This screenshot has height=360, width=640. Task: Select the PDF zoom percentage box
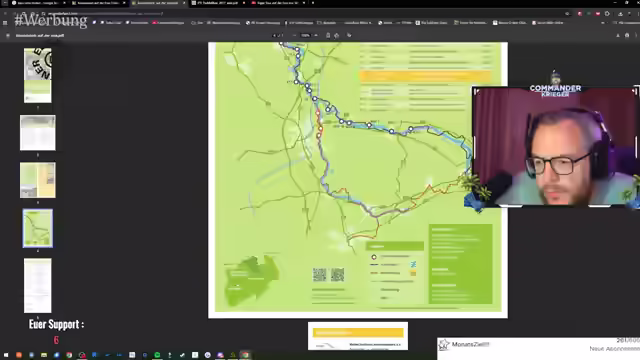(x=306, y=36)
